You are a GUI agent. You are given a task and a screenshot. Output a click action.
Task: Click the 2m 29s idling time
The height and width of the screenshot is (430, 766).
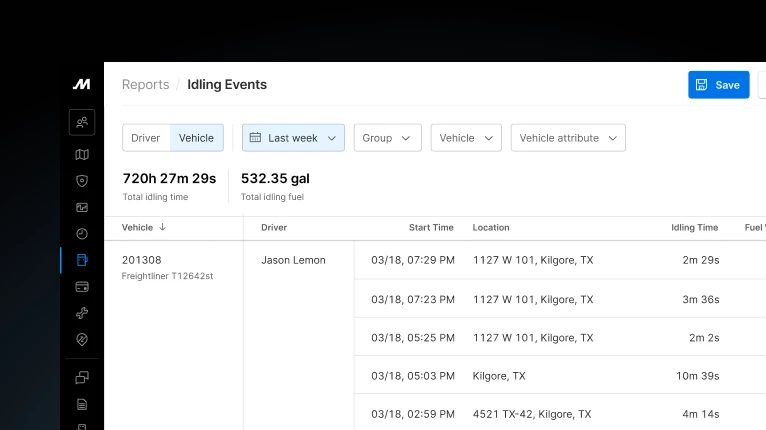tap(701, 260)
